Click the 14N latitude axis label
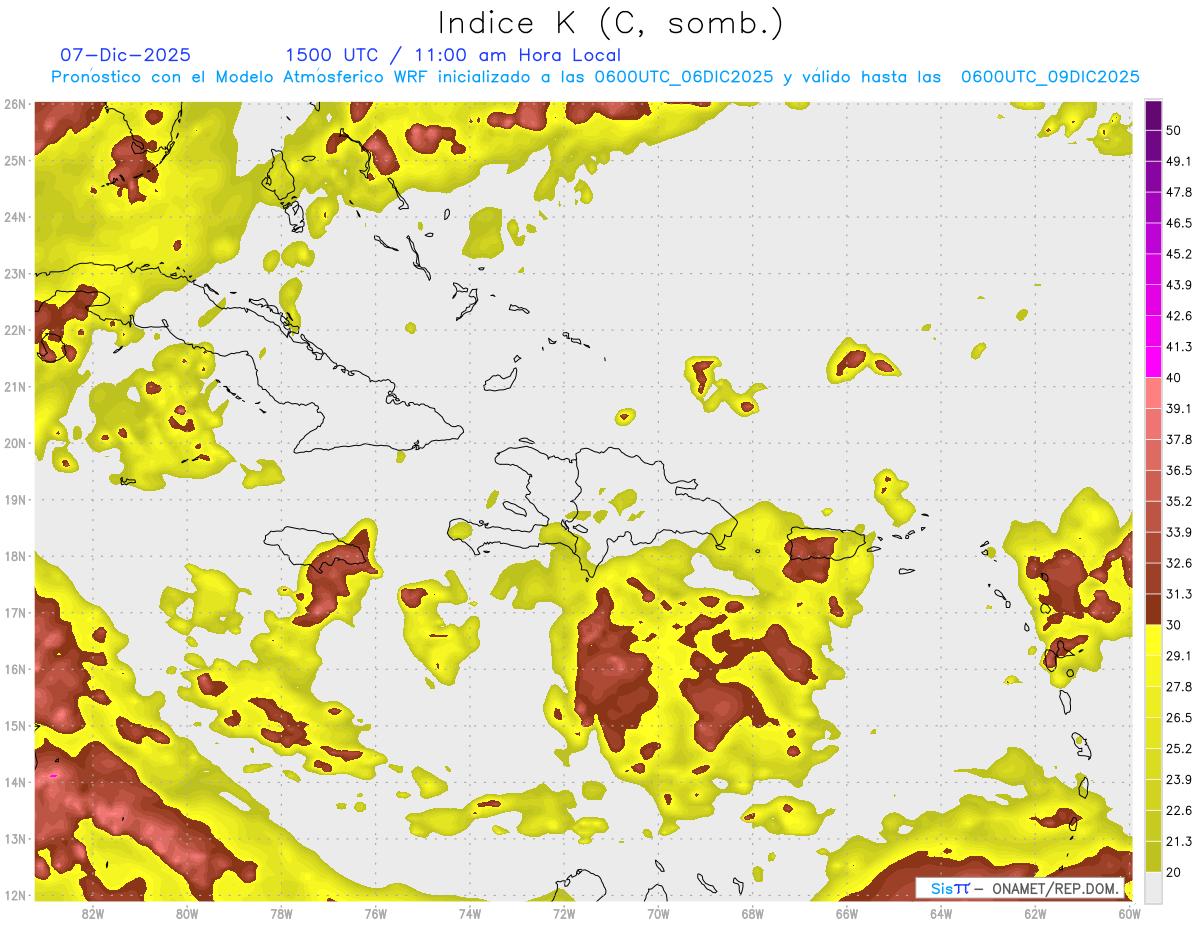 click(14, 782)
